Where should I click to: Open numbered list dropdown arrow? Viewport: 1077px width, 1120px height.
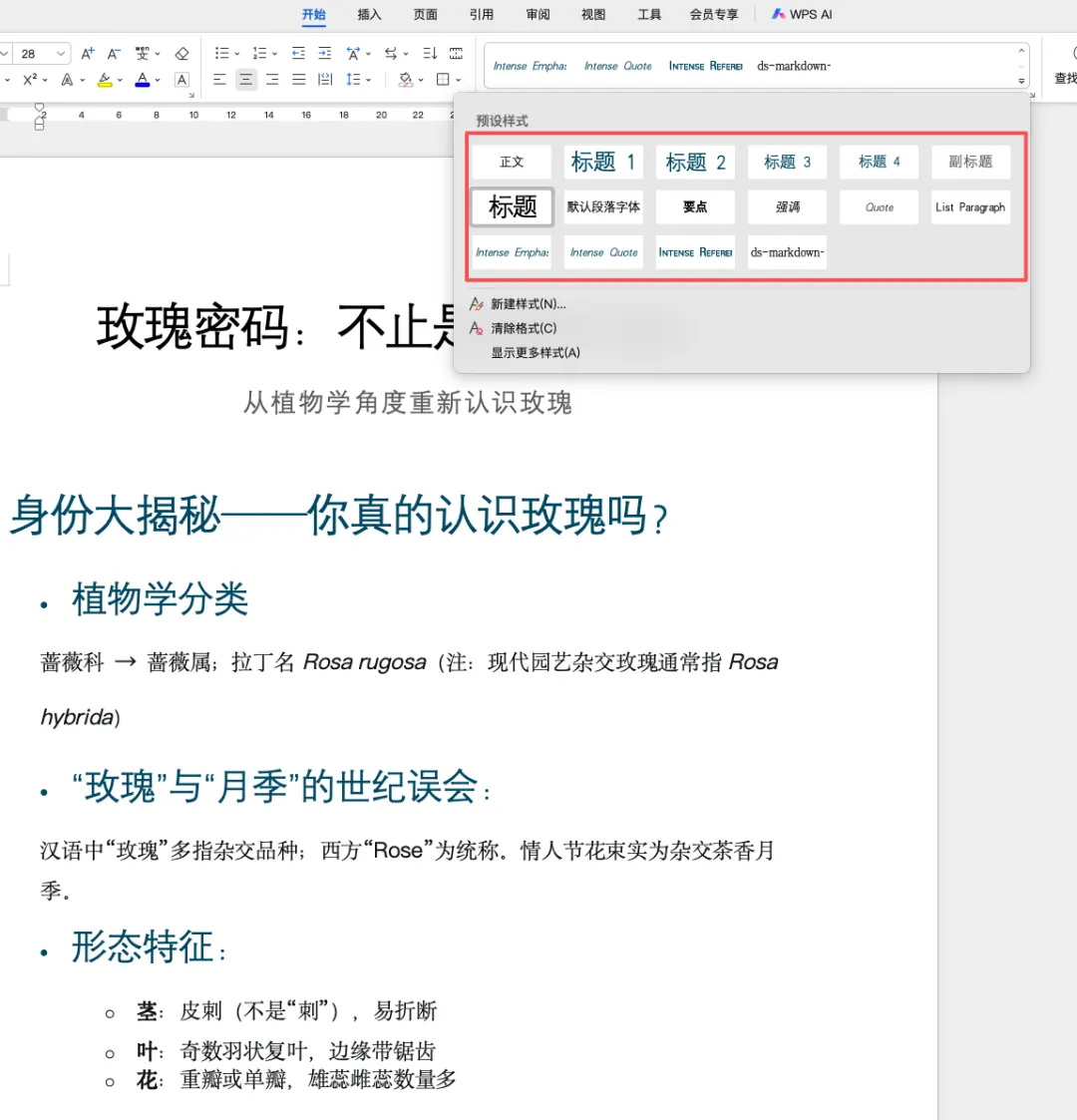pos(274,54)
